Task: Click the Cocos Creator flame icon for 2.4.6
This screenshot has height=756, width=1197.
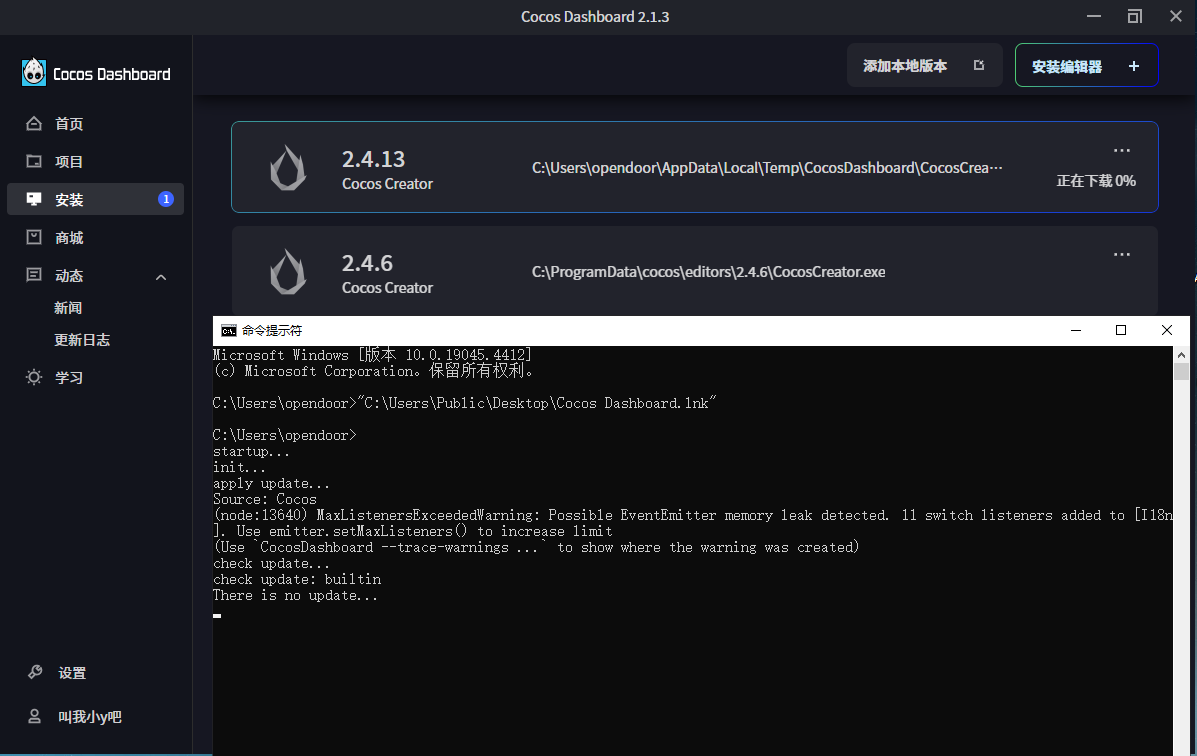Action: tap(288, 271)
